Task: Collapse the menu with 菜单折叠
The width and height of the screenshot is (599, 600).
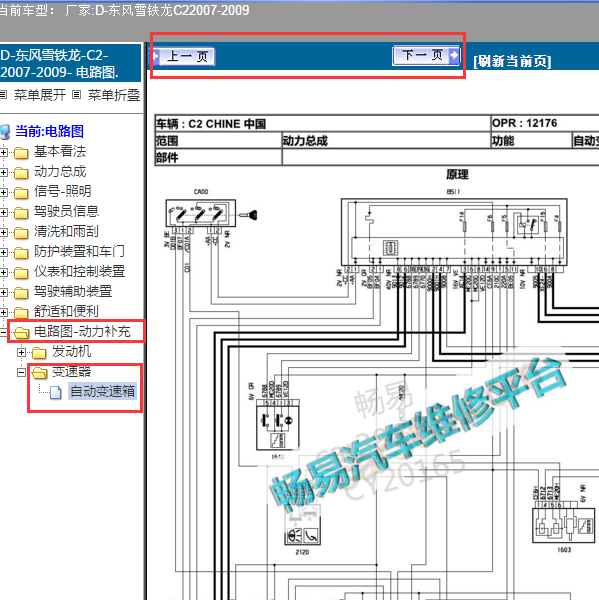Action: [x=114, y=95]
